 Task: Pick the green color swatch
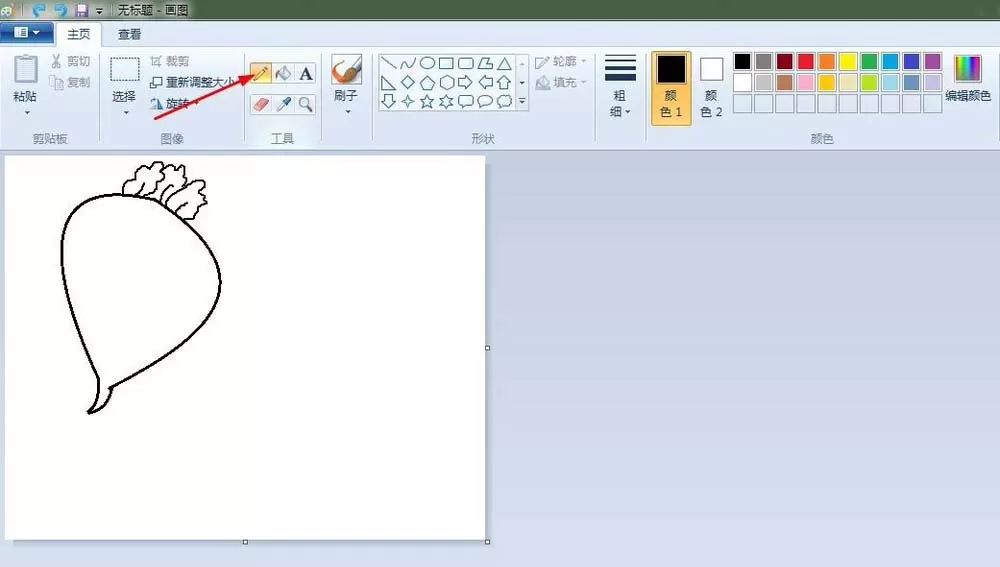(869, 61)
